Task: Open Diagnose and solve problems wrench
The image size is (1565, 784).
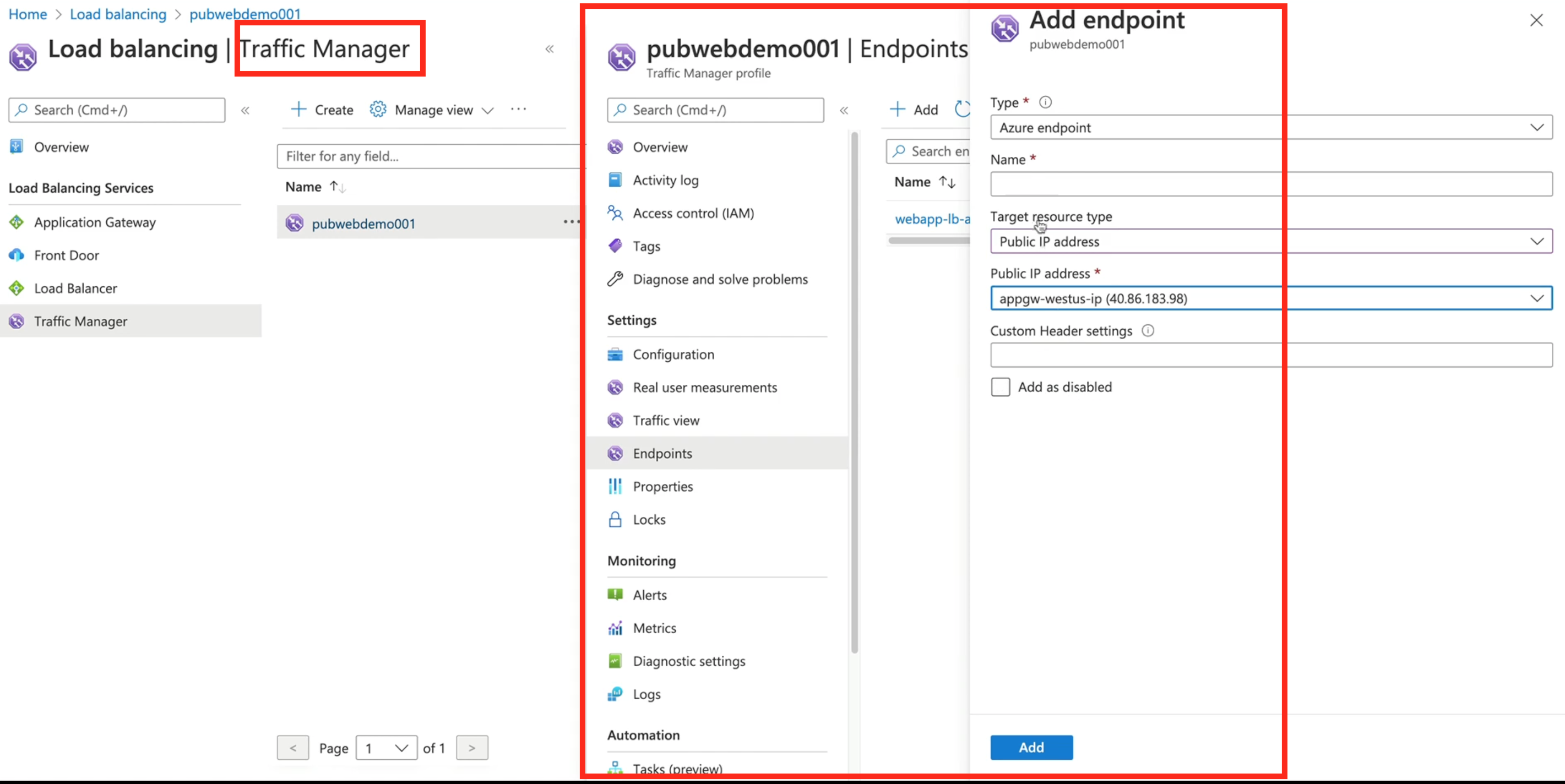Action: [x=615, y=279]
